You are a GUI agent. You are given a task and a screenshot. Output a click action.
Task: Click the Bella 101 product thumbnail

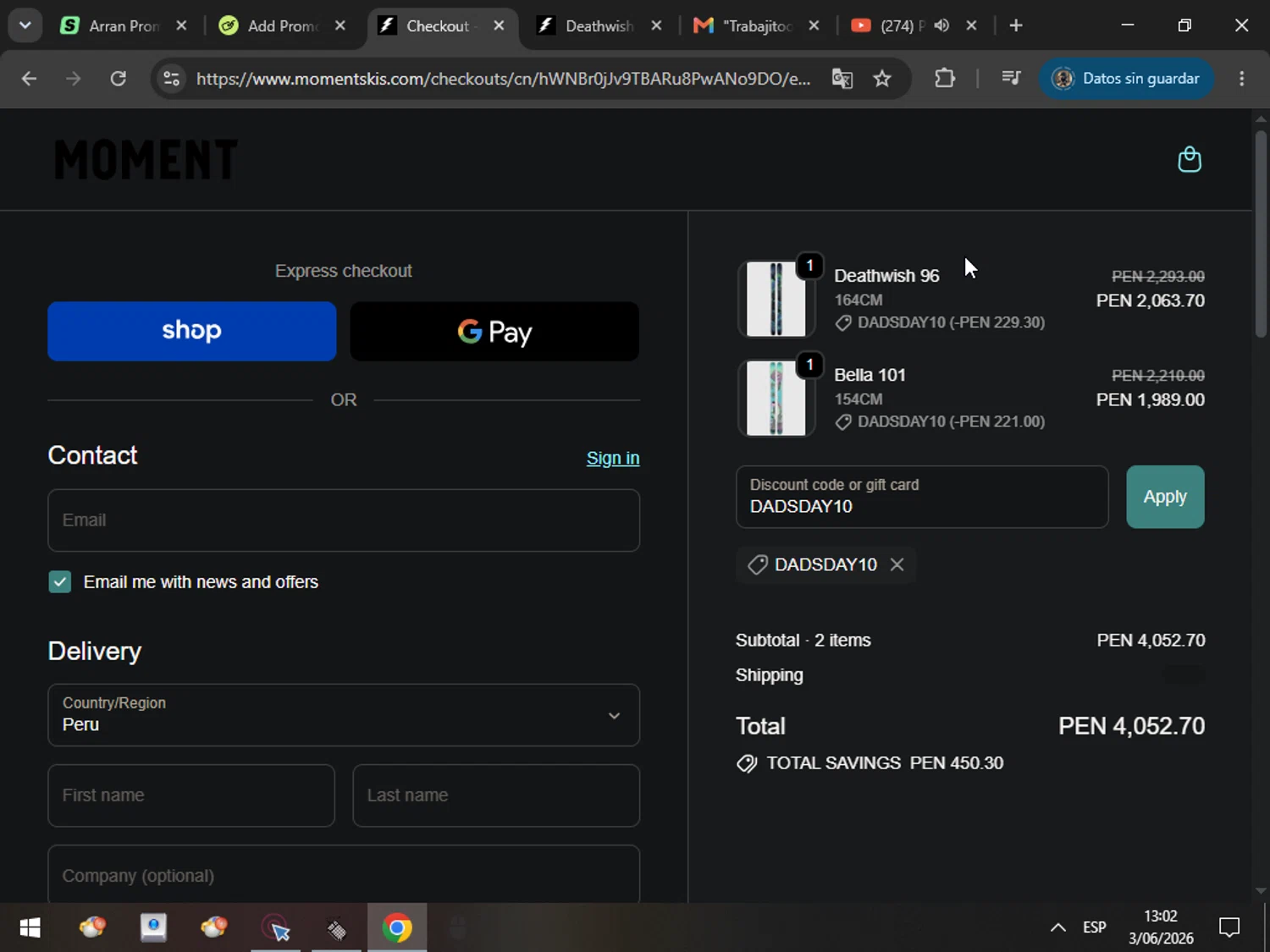(x=776, y=398)
